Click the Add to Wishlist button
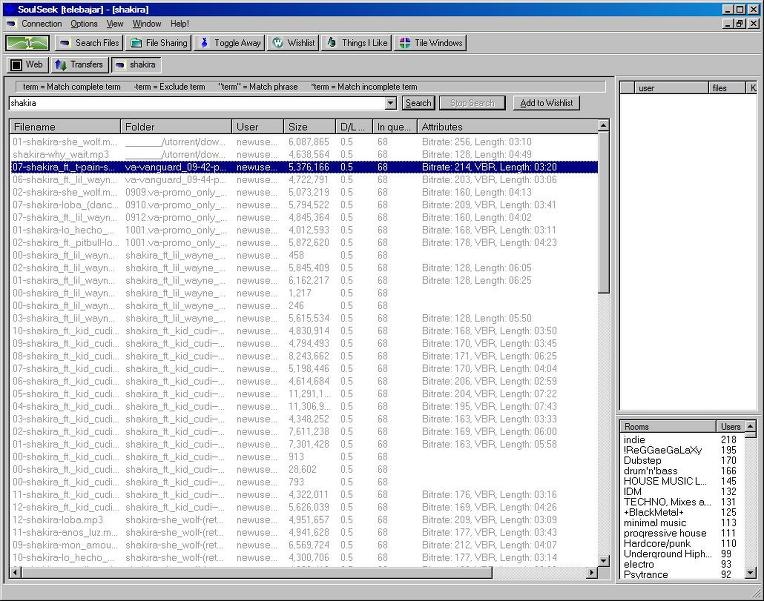 tap(546, 103)
